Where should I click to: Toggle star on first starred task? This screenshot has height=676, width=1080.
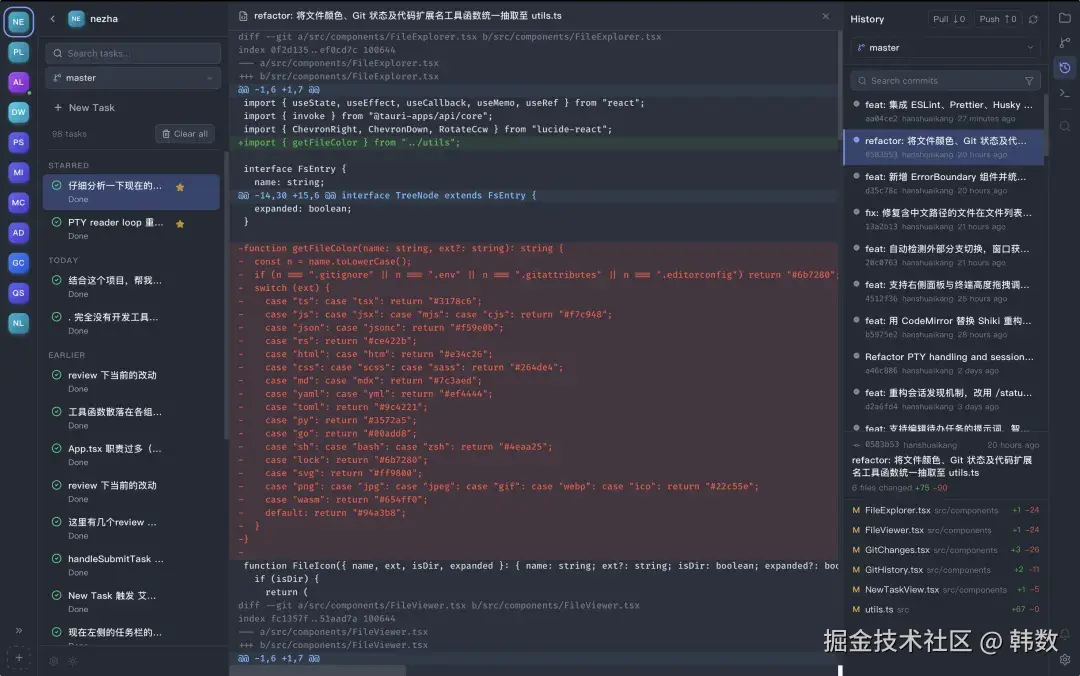(x=180, y=187)
